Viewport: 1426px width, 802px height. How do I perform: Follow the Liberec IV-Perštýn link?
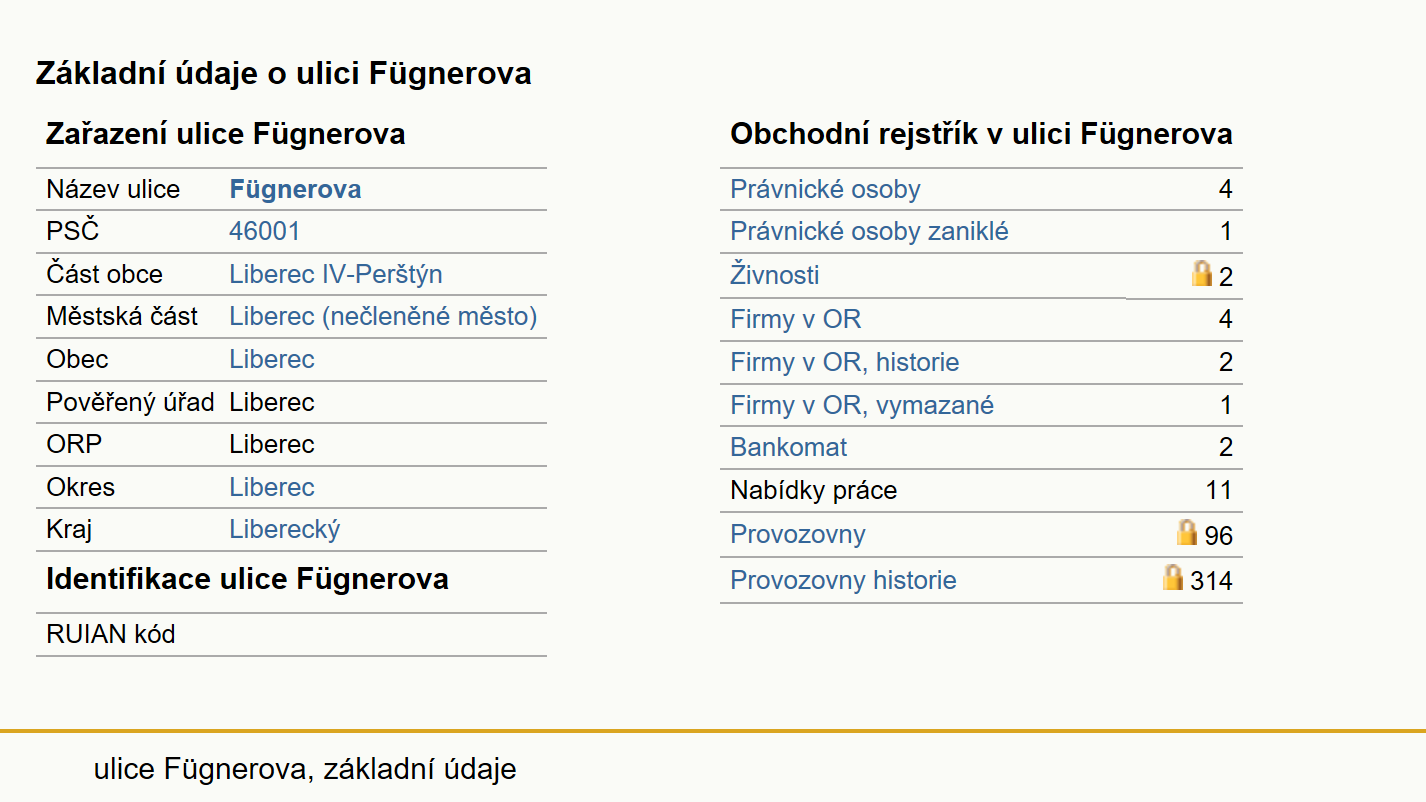(x=336, y=275)
